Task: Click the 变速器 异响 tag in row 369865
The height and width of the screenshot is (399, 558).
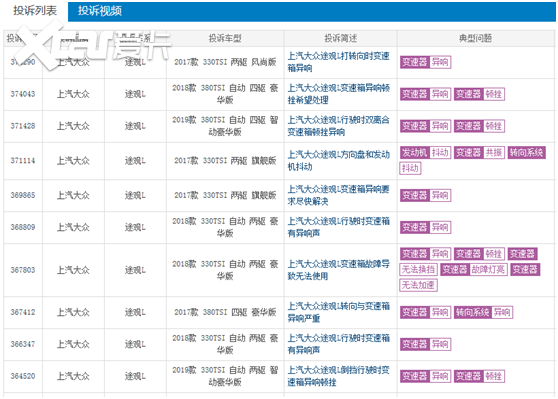Action: click(425, 195)
